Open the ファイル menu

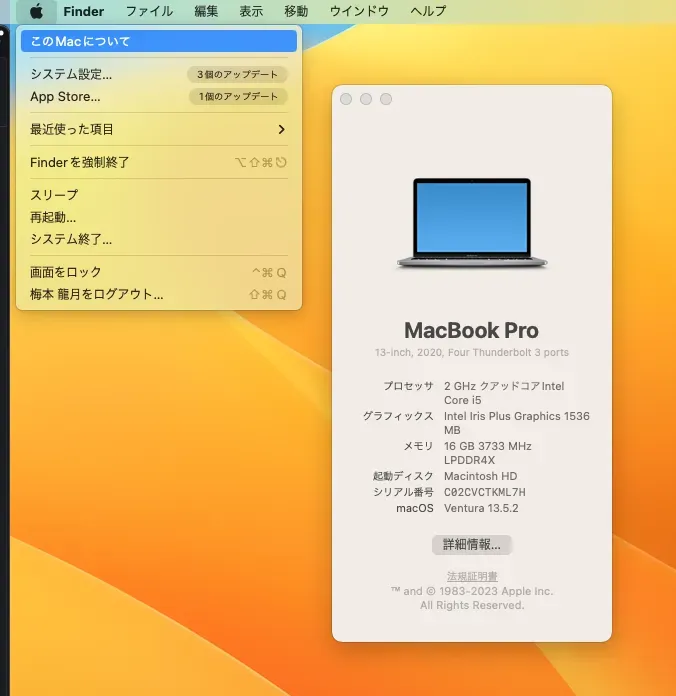149,11
